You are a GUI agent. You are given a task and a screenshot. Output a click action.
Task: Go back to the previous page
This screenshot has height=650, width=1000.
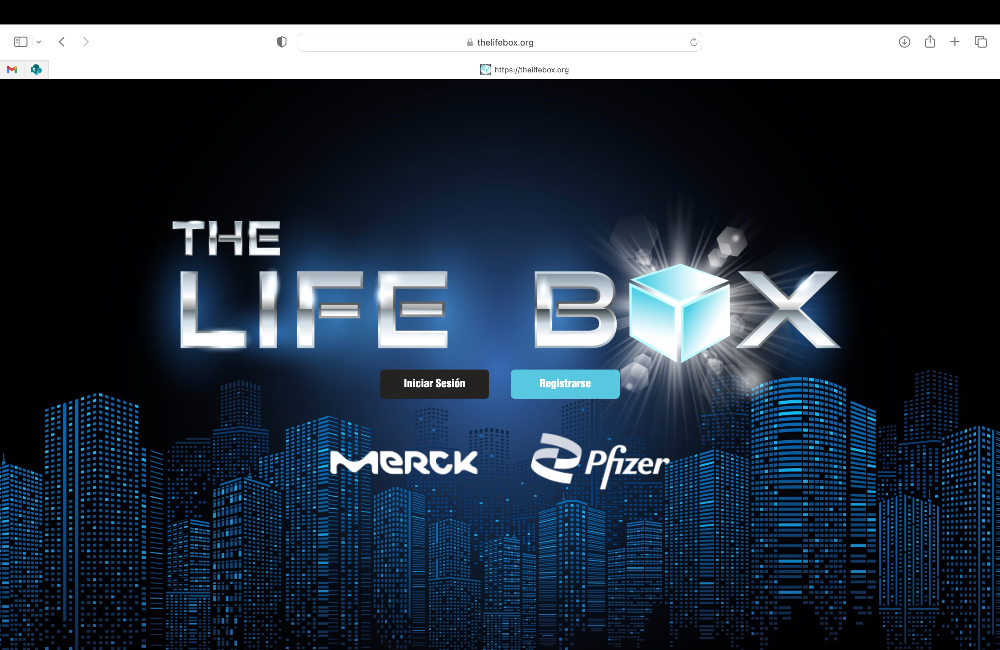pos(62,42)
